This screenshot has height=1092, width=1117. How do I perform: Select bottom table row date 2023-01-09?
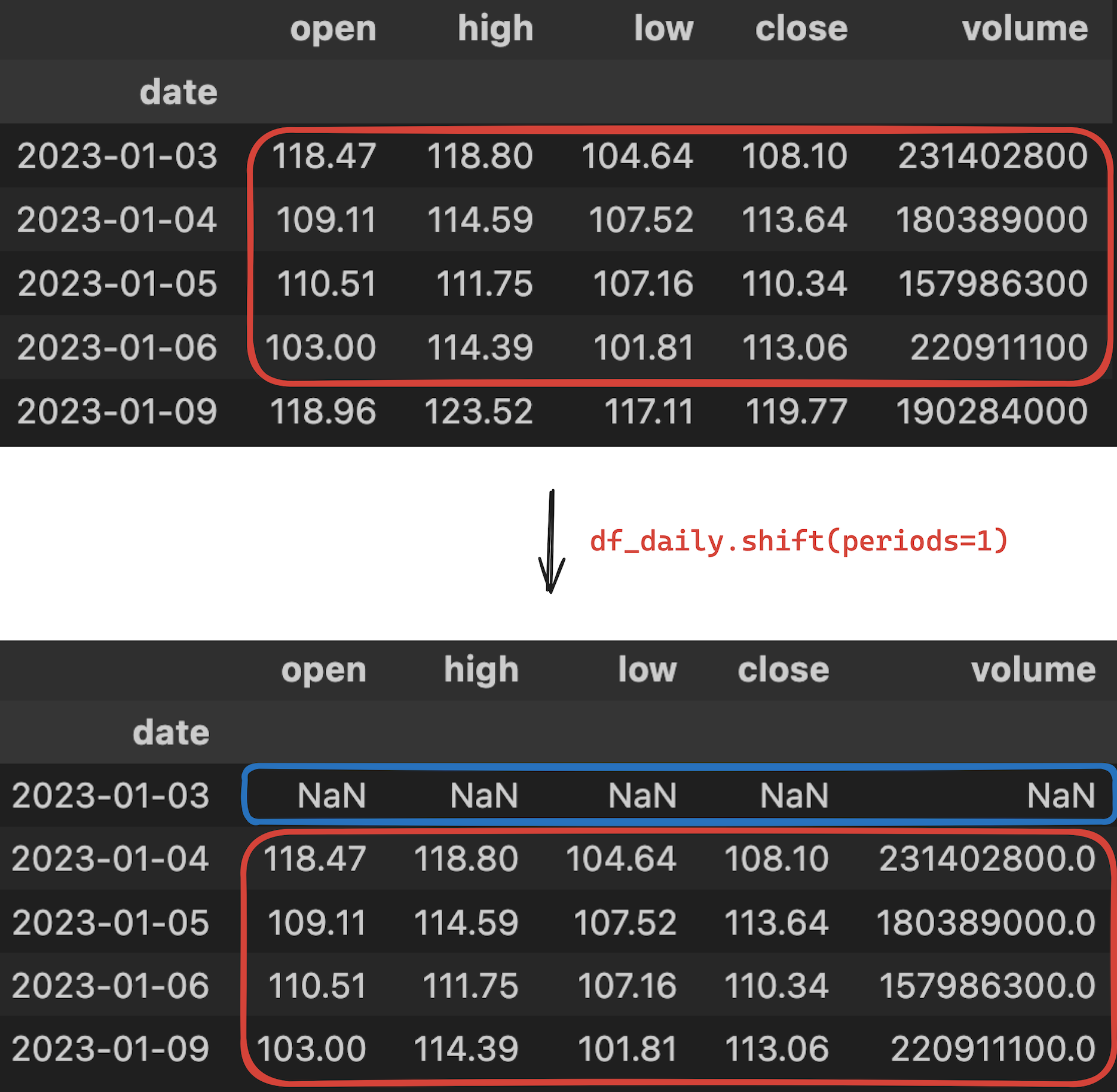(111, 1049)
